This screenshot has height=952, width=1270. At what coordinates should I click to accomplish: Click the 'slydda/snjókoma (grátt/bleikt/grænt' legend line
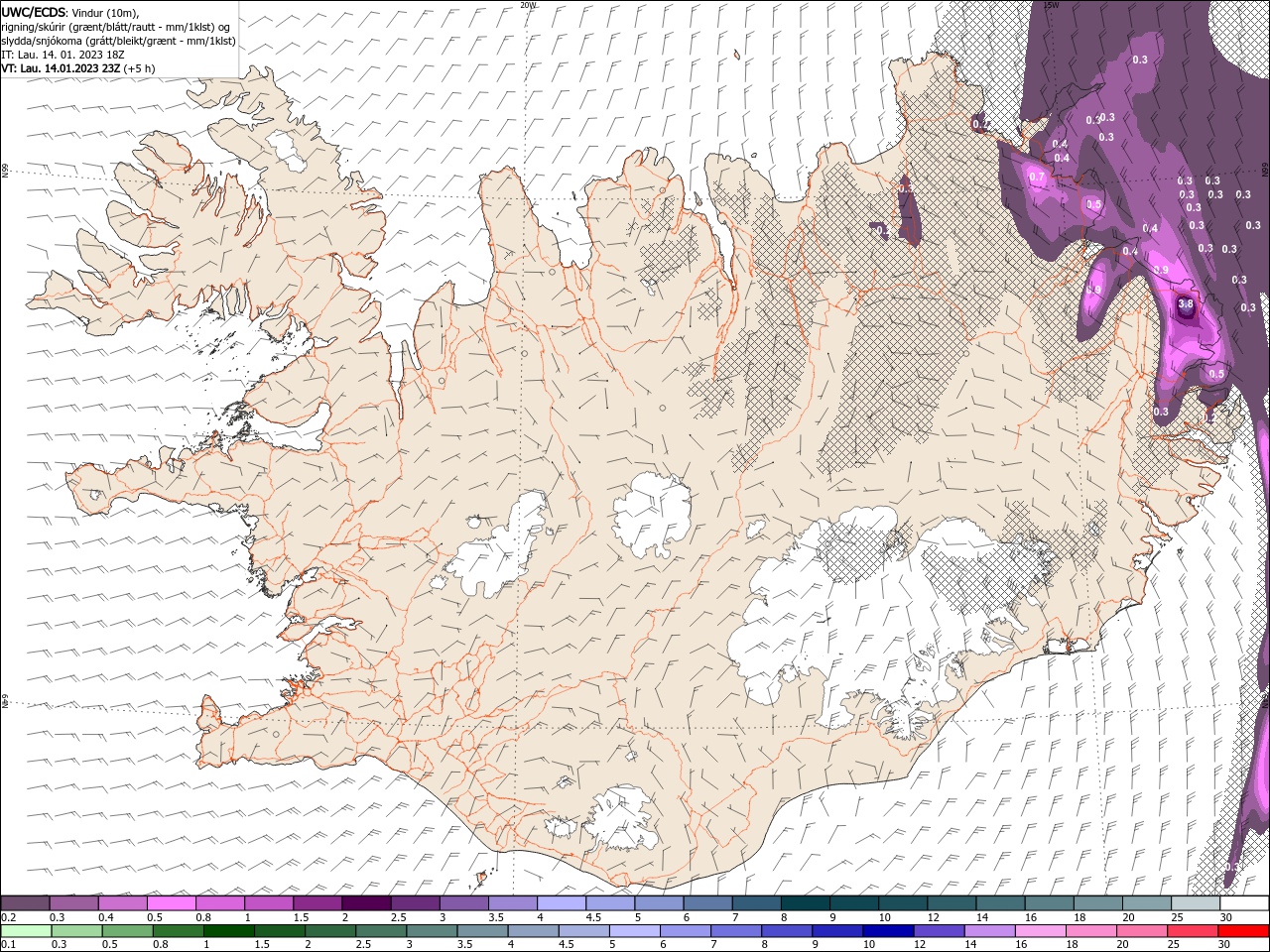point(117,41)
